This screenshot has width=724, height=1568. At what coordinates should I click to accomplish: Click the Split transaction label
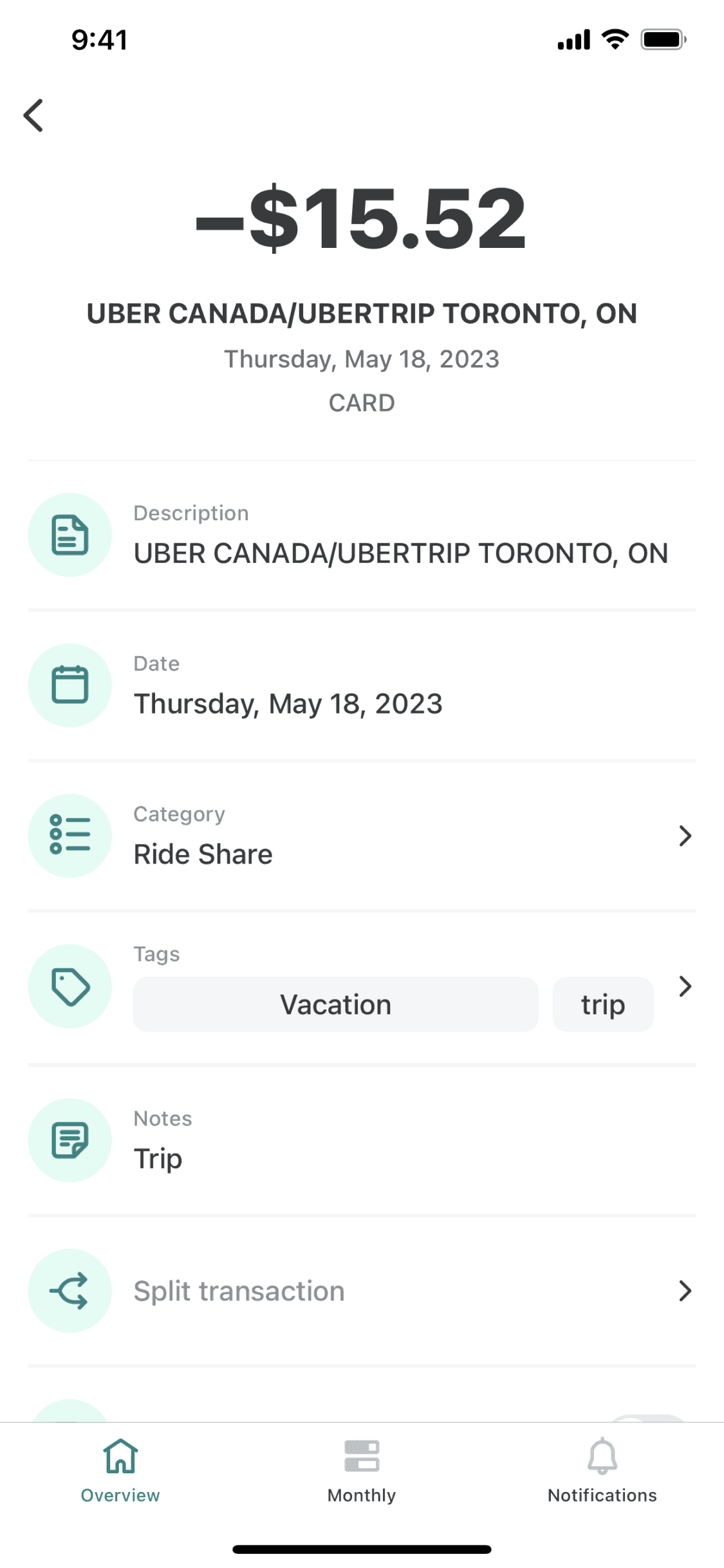click(x=239, y=1291)
